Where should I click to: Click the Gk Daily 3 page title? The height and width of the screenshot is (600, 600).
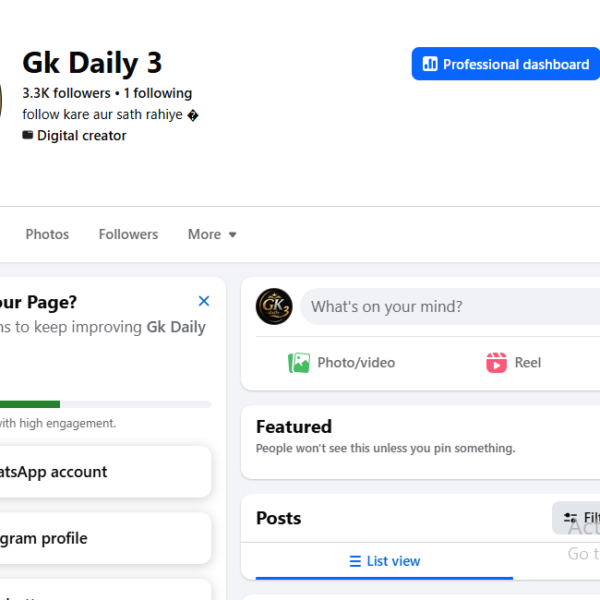[x=92, y=63]
